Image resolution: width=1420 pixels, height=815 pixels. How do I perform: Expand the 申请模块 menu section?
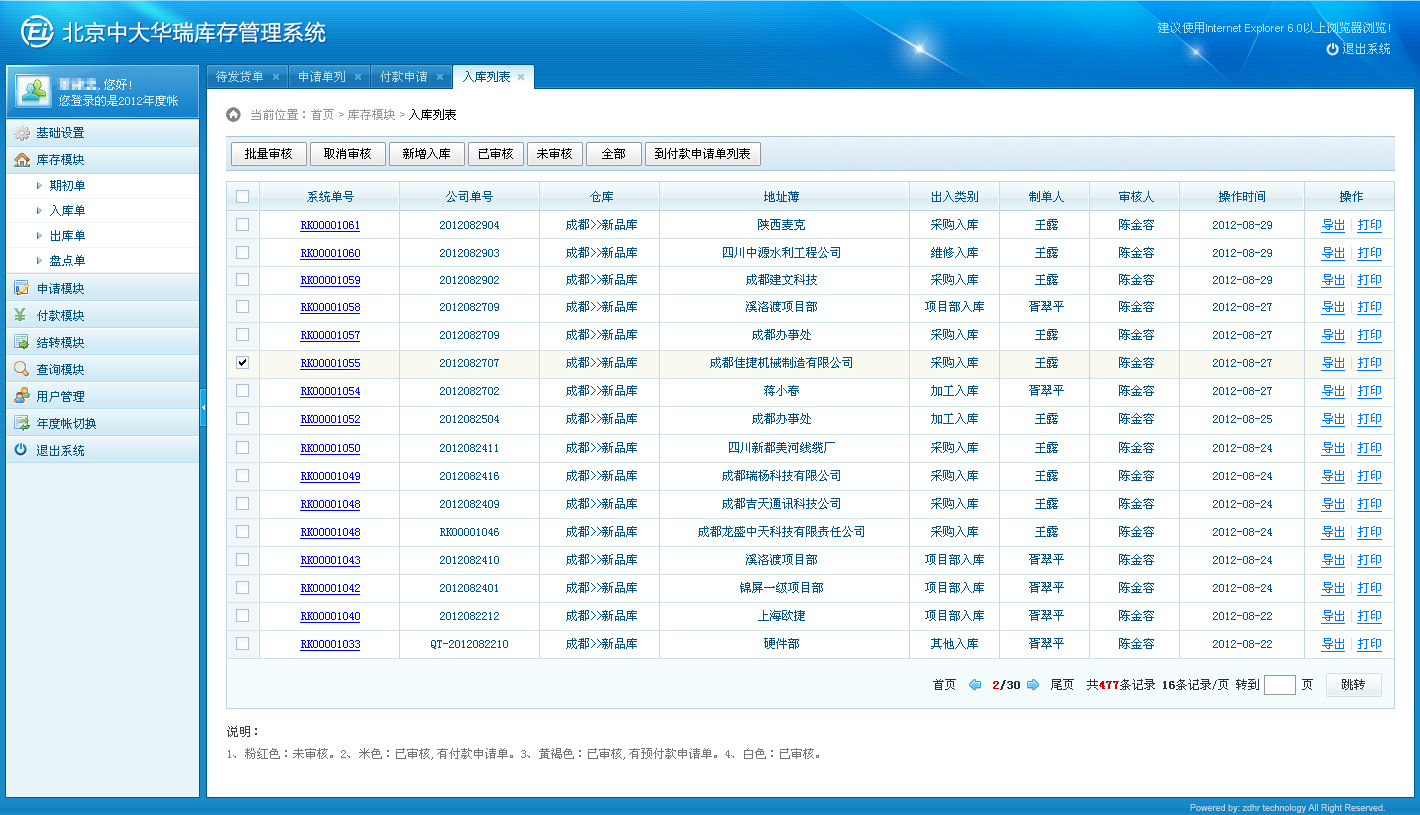pos(102,289)
